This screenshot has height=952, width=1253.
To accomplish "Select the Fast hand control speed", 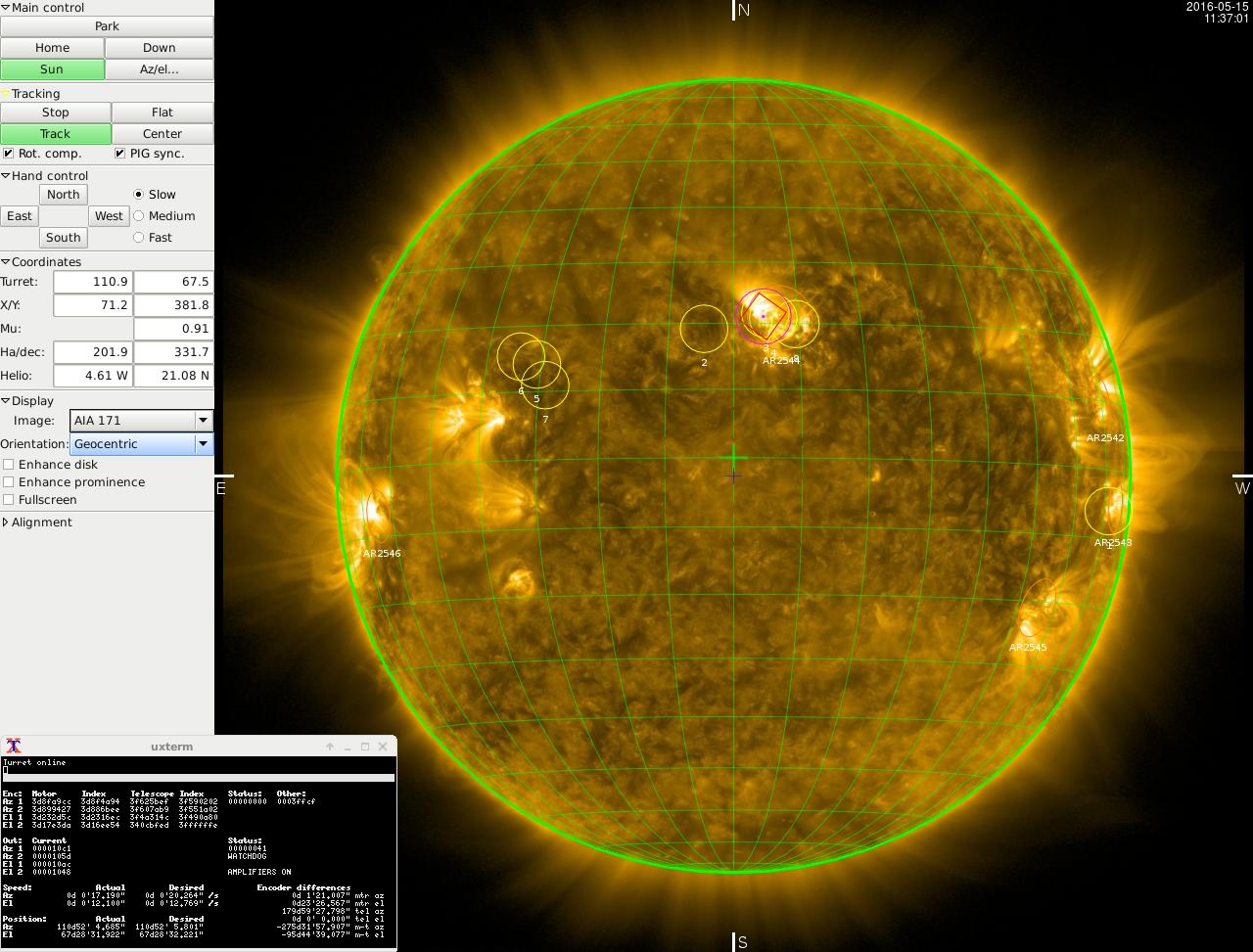I will point(138,238).
